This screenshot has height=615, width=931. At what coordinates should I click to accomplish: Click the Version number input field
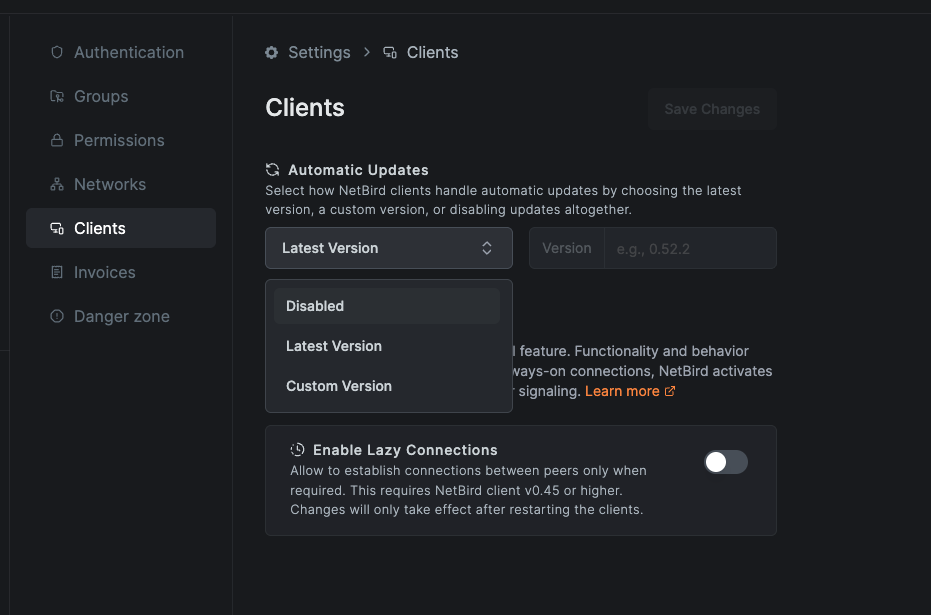point(689,248)
